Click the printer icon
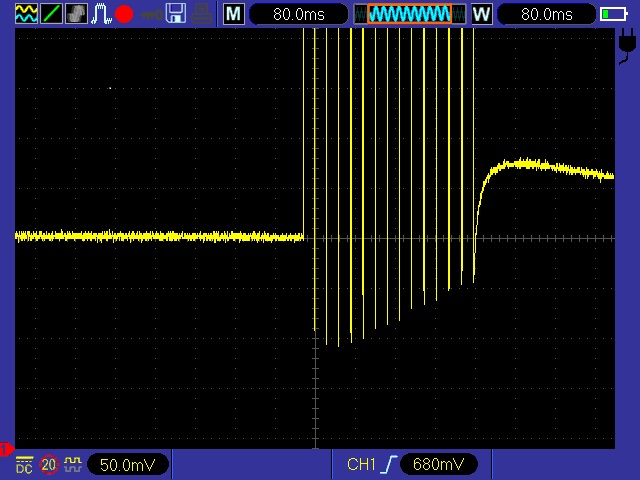 click(x=201, y=14)
